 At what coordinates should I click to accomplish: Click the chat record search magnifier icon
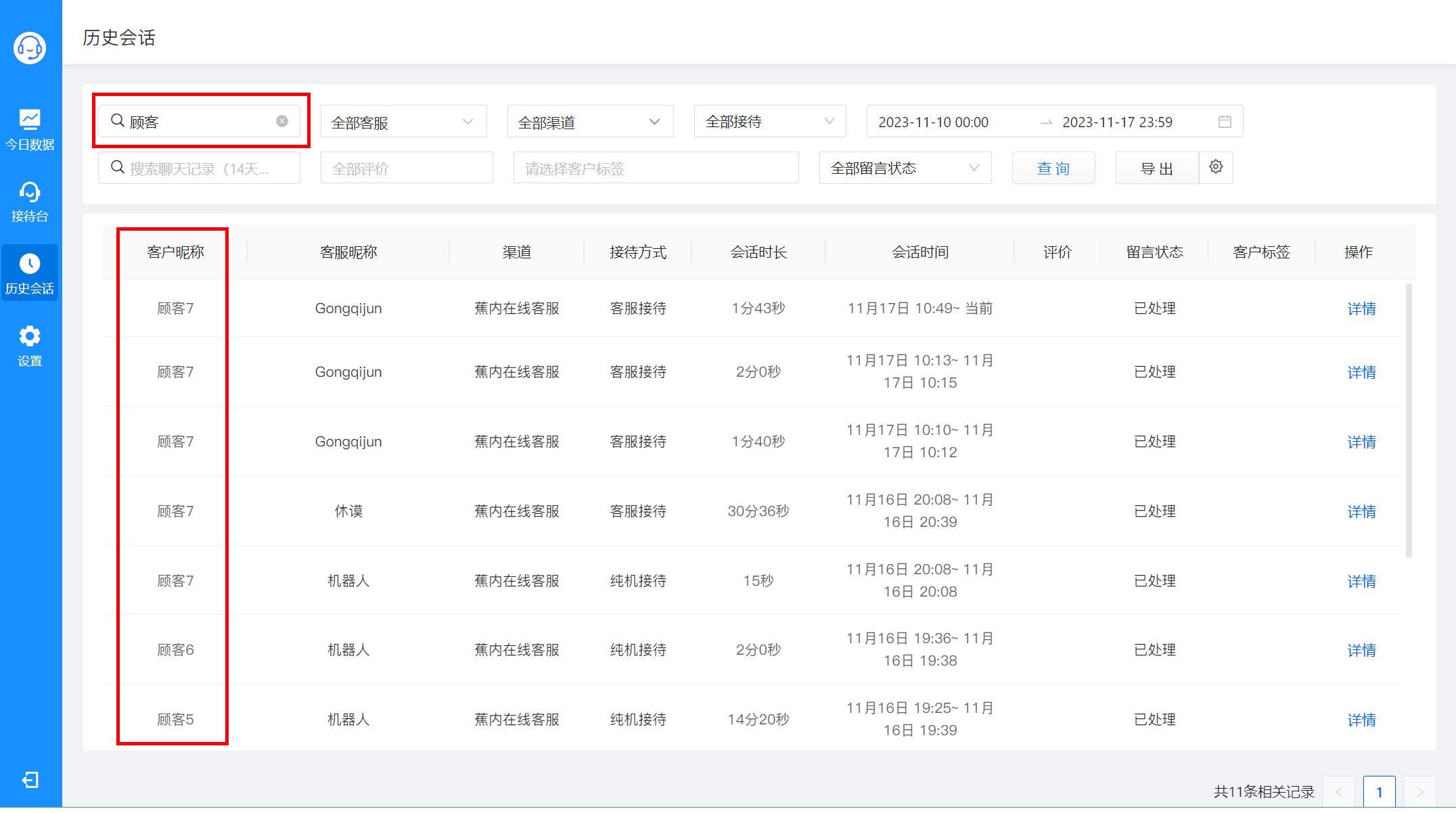[x=118, y=167]
